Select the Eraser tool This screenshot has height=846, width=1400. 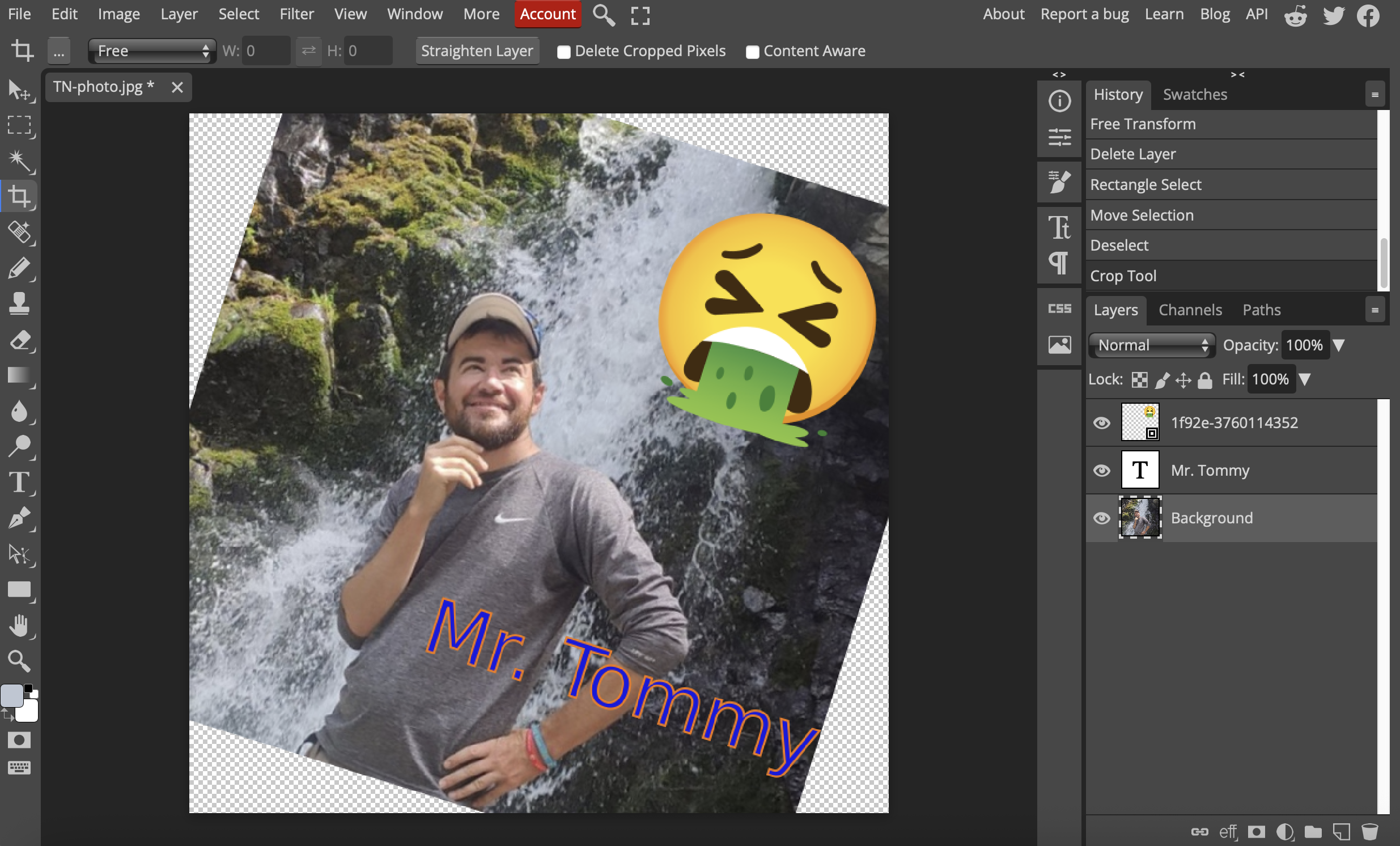click(x=19, y=340)
